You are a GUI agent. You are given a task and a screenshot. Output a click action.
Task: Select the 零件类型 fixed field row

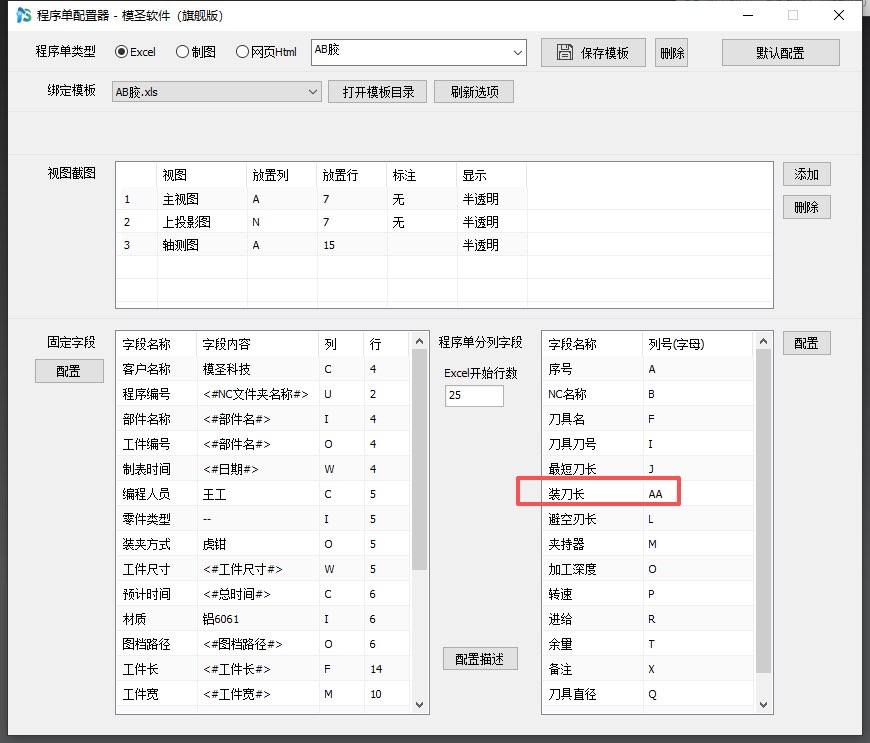[x=264, y=519]
